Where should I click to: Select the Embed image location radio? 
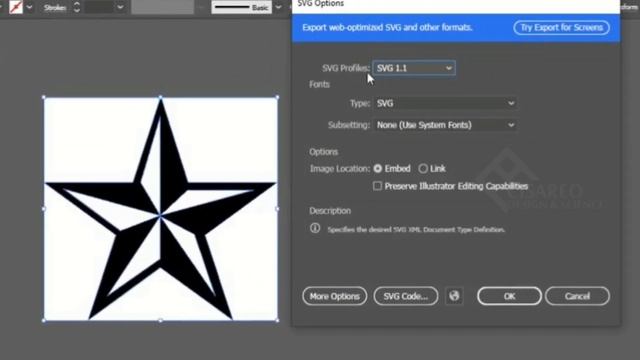click(x=378, y=169)
